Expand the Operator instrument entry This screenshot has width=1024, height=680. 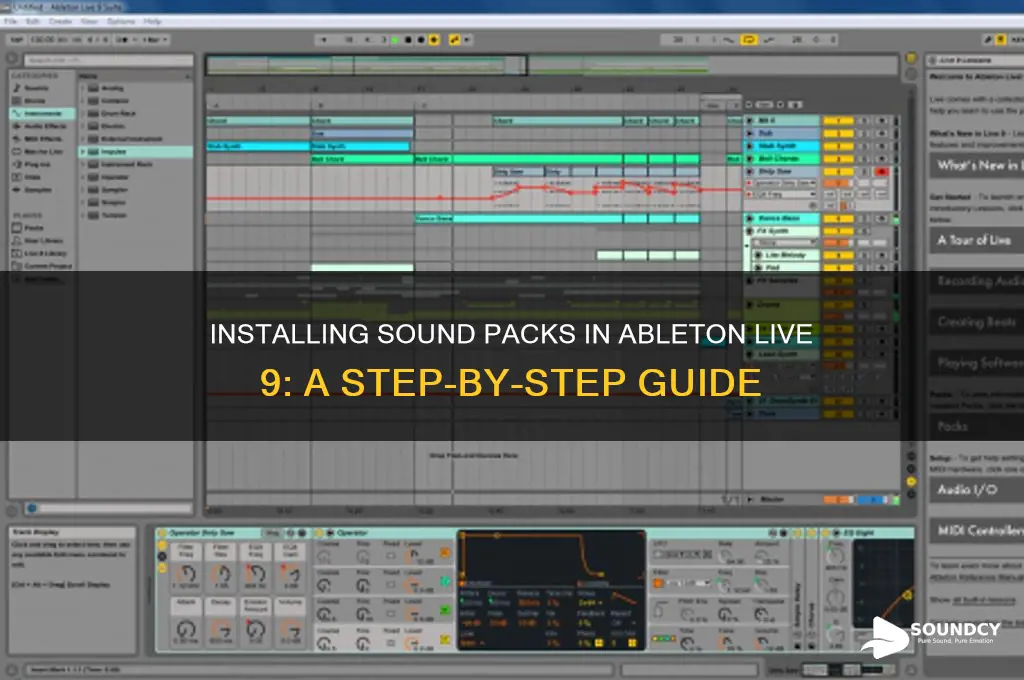coord(83,177)
